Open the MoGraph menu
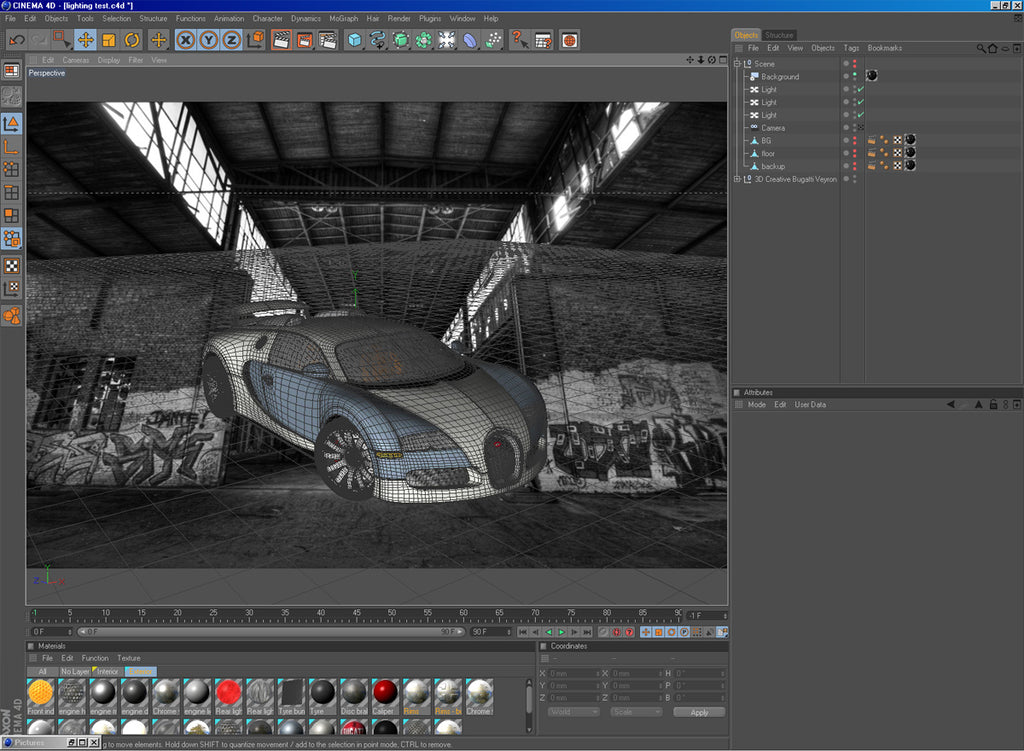Image resolution: width=1024 pixels, height=751 pixels. point(343,18)
